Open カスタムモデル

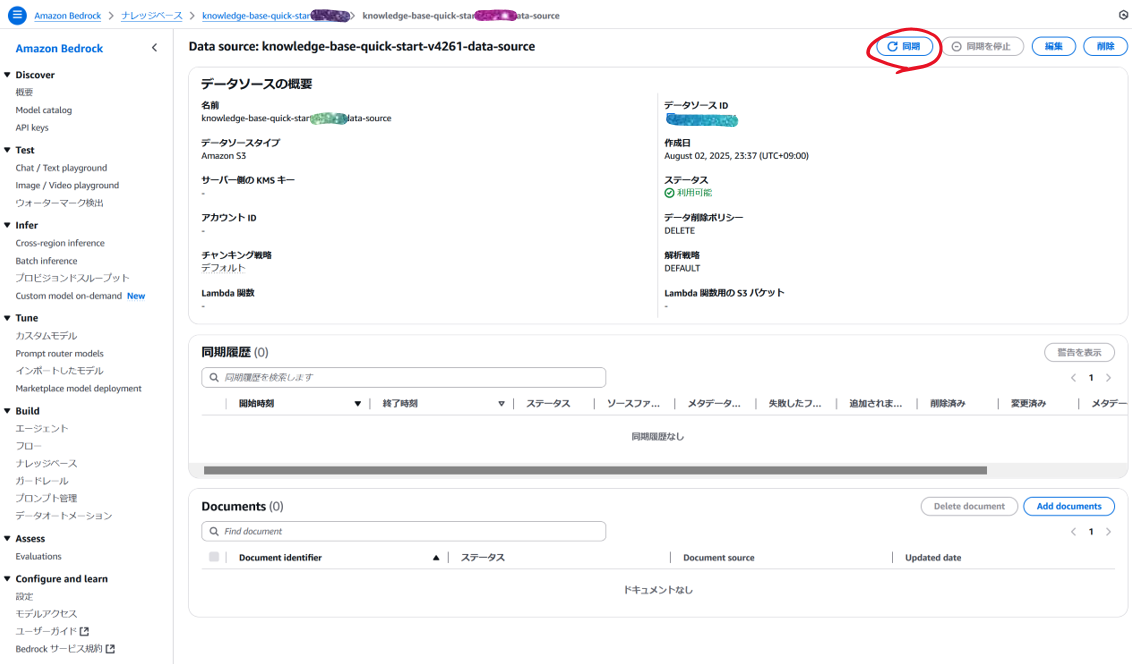tap(46, 336)
